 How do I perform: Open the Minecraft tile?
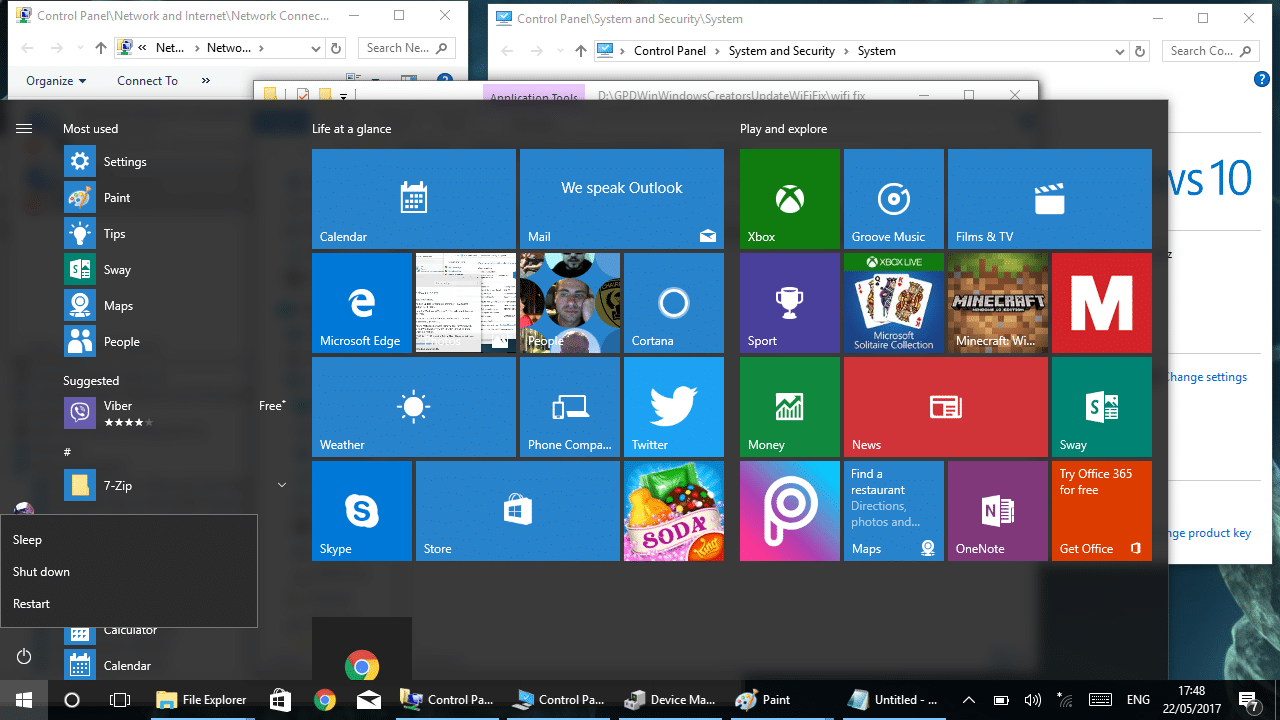pyautogui.click(x=998, y=303)
